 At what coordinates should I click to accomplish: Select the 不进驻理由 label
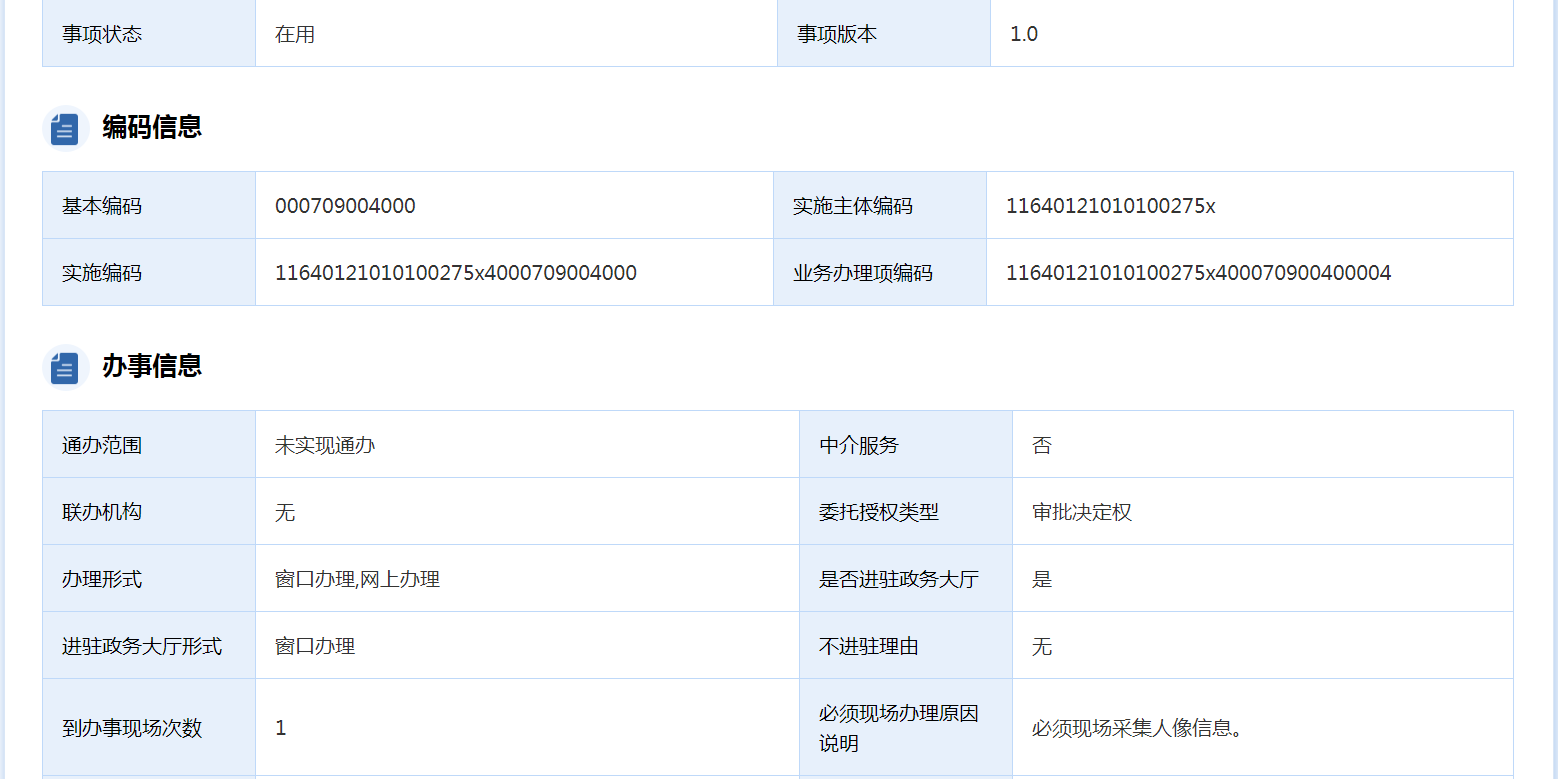(x=869, y=646)
